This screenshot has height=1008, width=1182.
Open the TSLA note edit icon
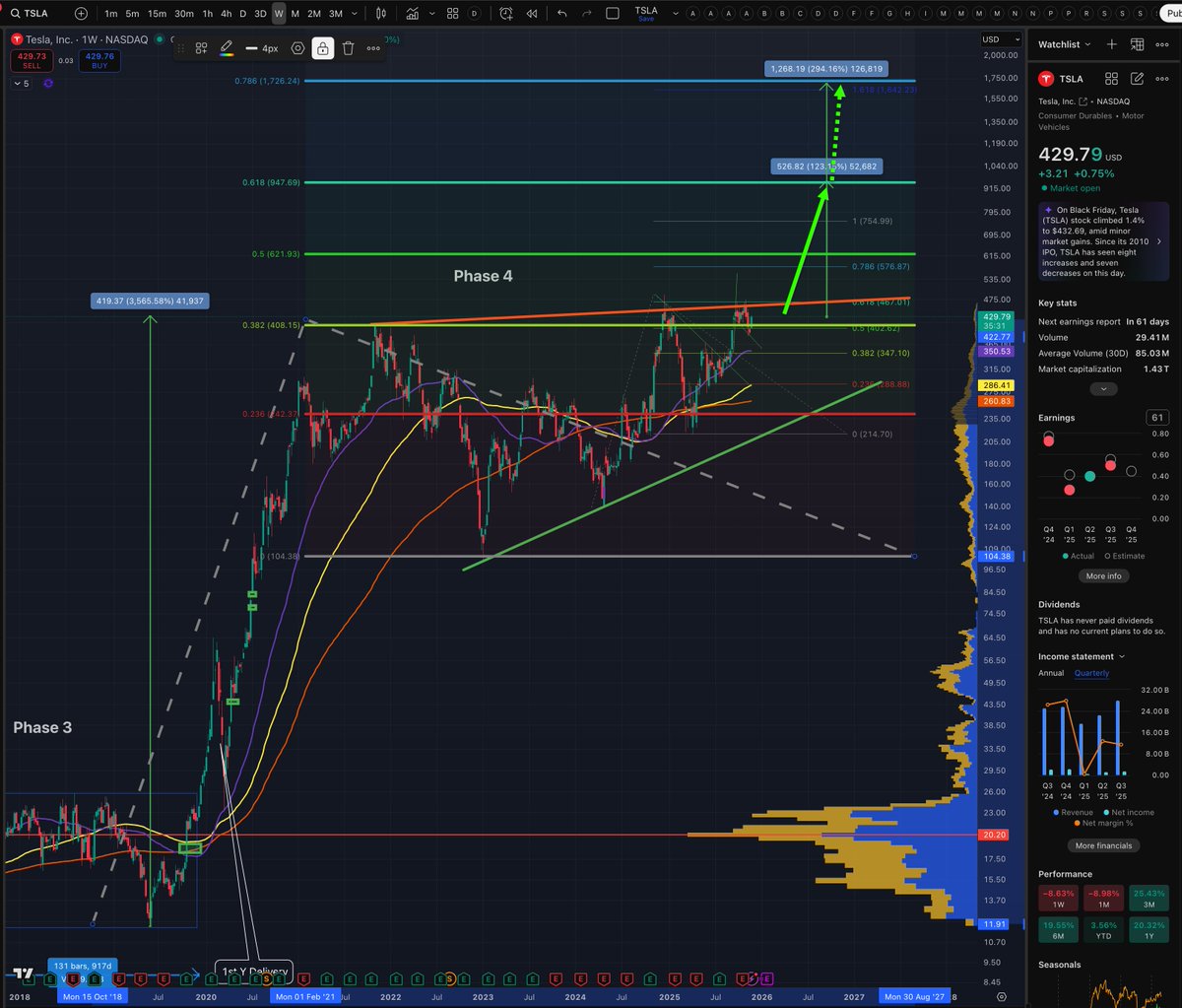coord(1138,79)
